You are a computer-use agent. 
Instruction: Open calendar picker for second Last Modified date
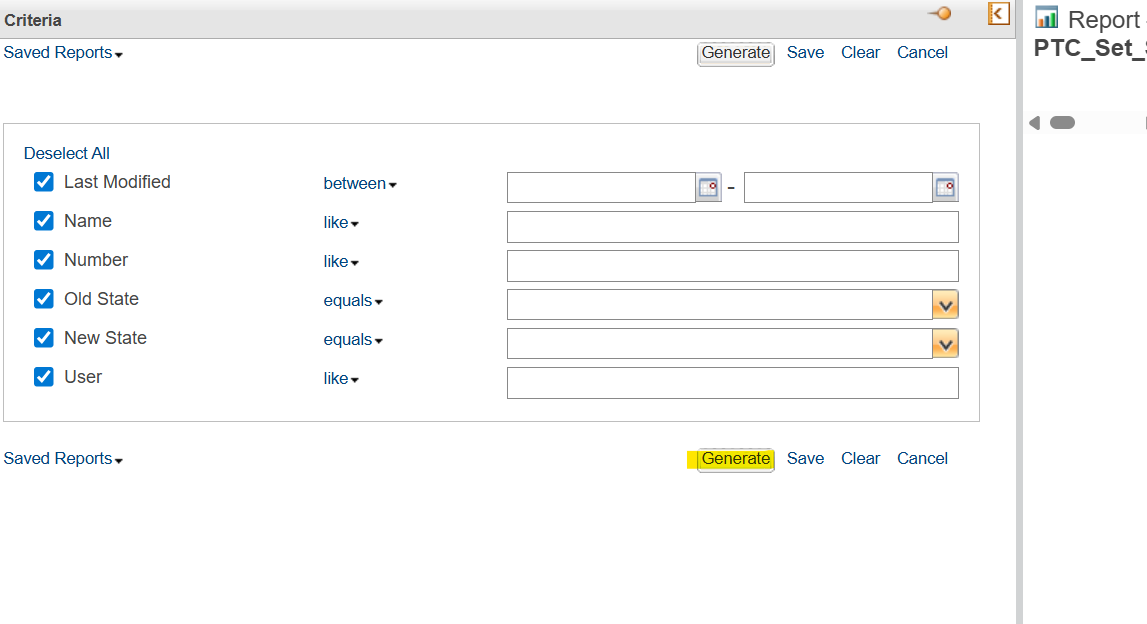pyautogui.click(x=945, y=187)
